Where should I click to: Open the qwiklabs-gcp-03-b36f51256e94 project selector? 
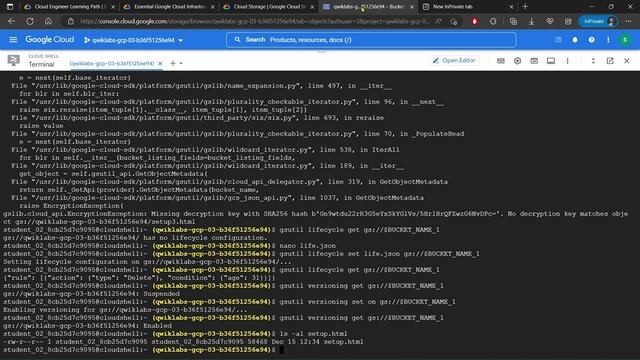pyautogui.click(x=133, y=40)
